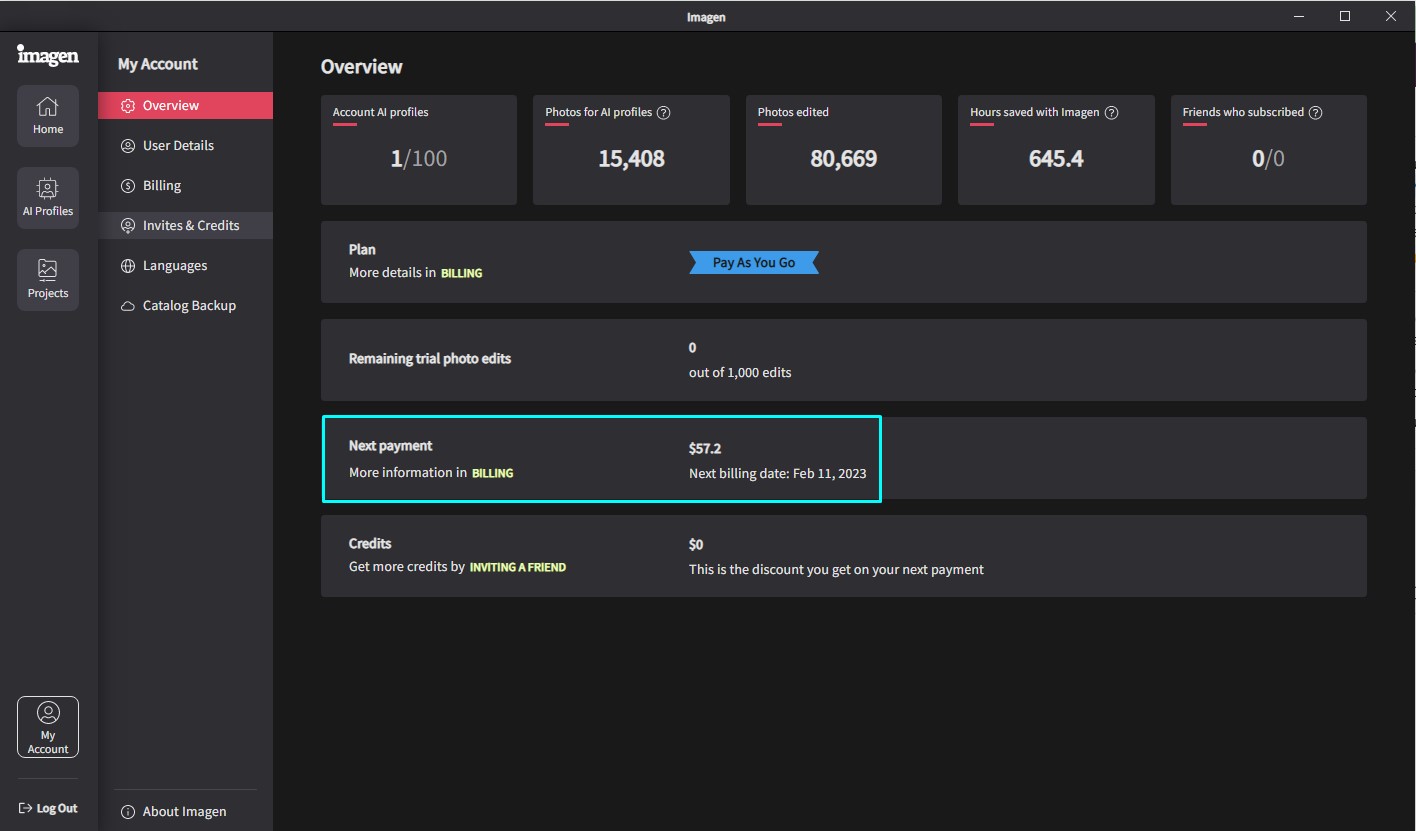Open User Details page

pyautogui.click(x=185, y=145)
